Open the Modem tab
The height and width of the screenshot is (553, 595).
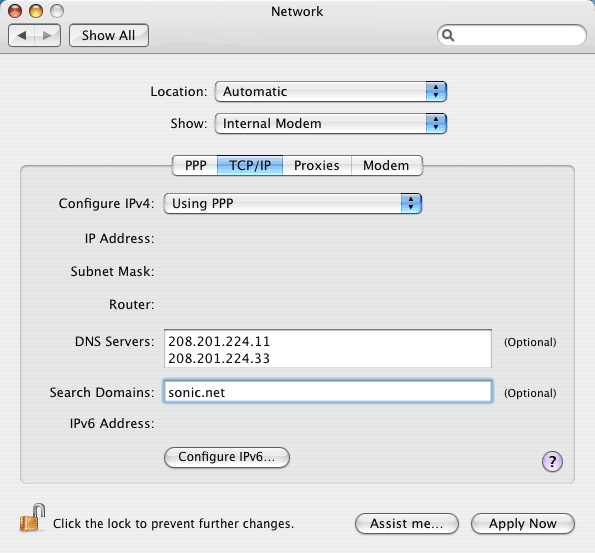click(x=387, y=165)
